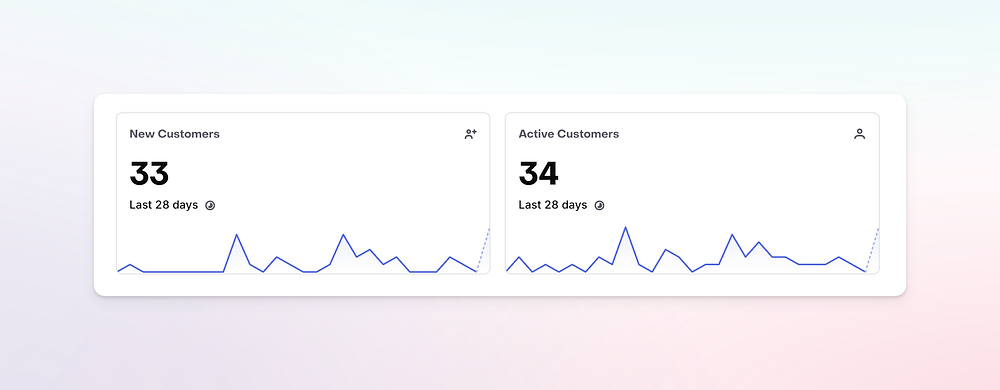Click the last solid peak before New Customers' dashed line
The height and width of the screenshot is (390, 1000).
click(450, 258)
